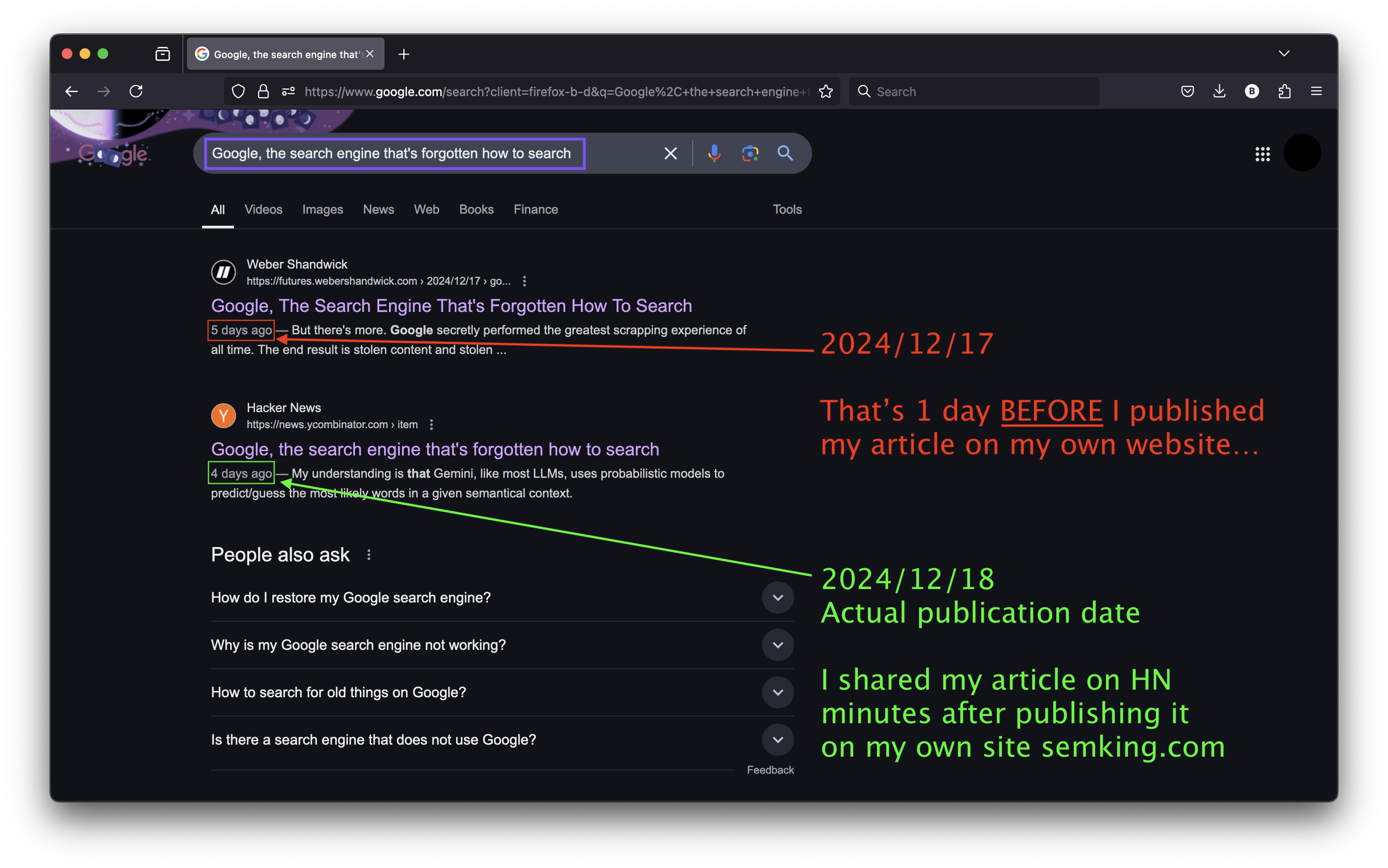Switch to the Books tab
Screen dimensions: 1388x868
point(476,210)
